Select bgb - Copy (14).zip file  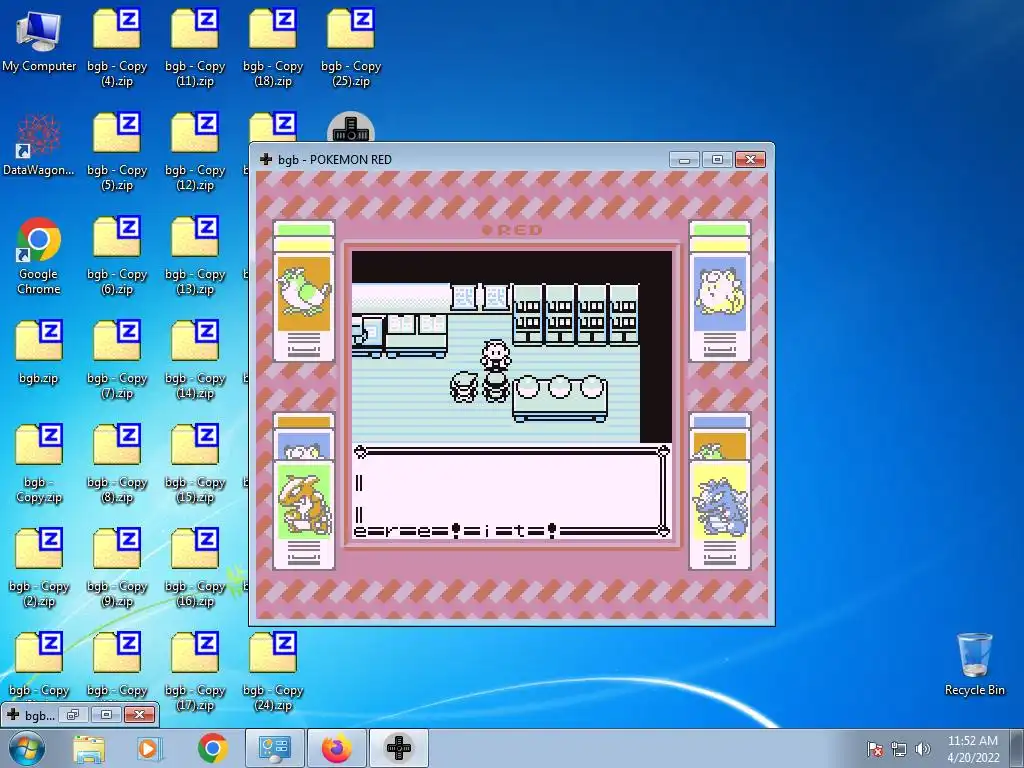[x=195, y=359]
